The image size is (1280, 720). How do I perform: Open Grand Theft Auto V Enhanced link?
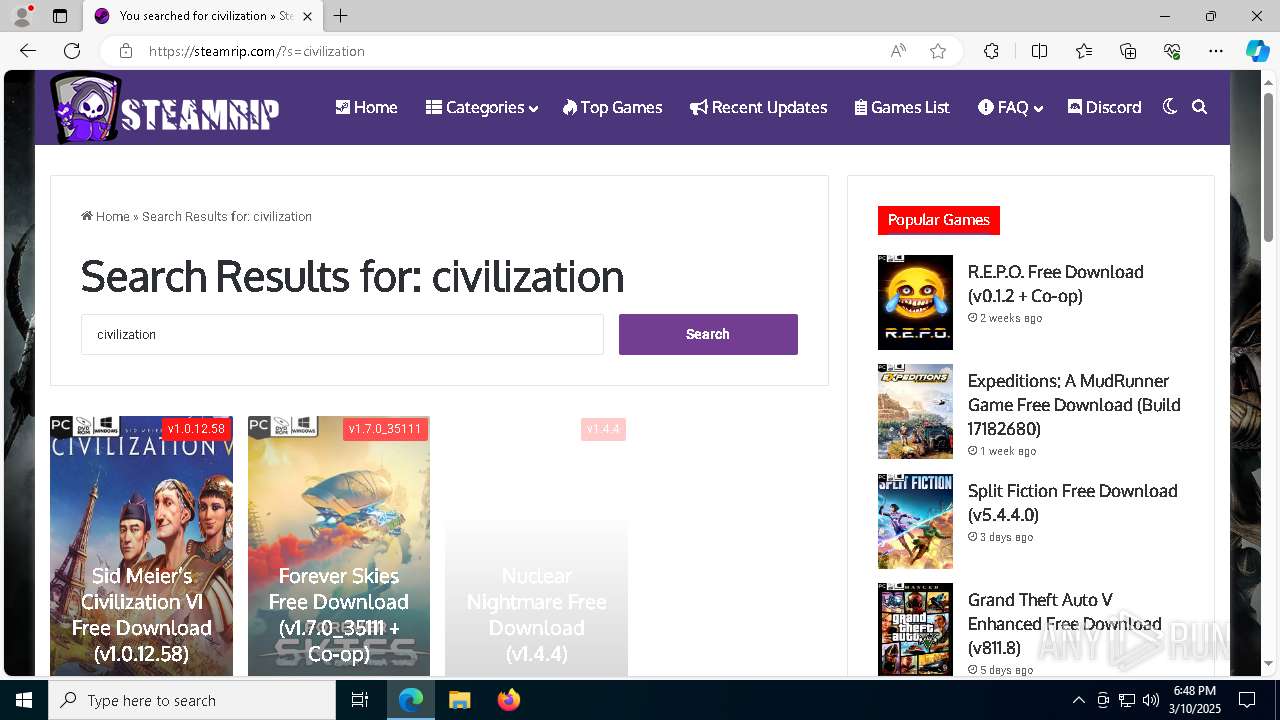(1064, 624)
